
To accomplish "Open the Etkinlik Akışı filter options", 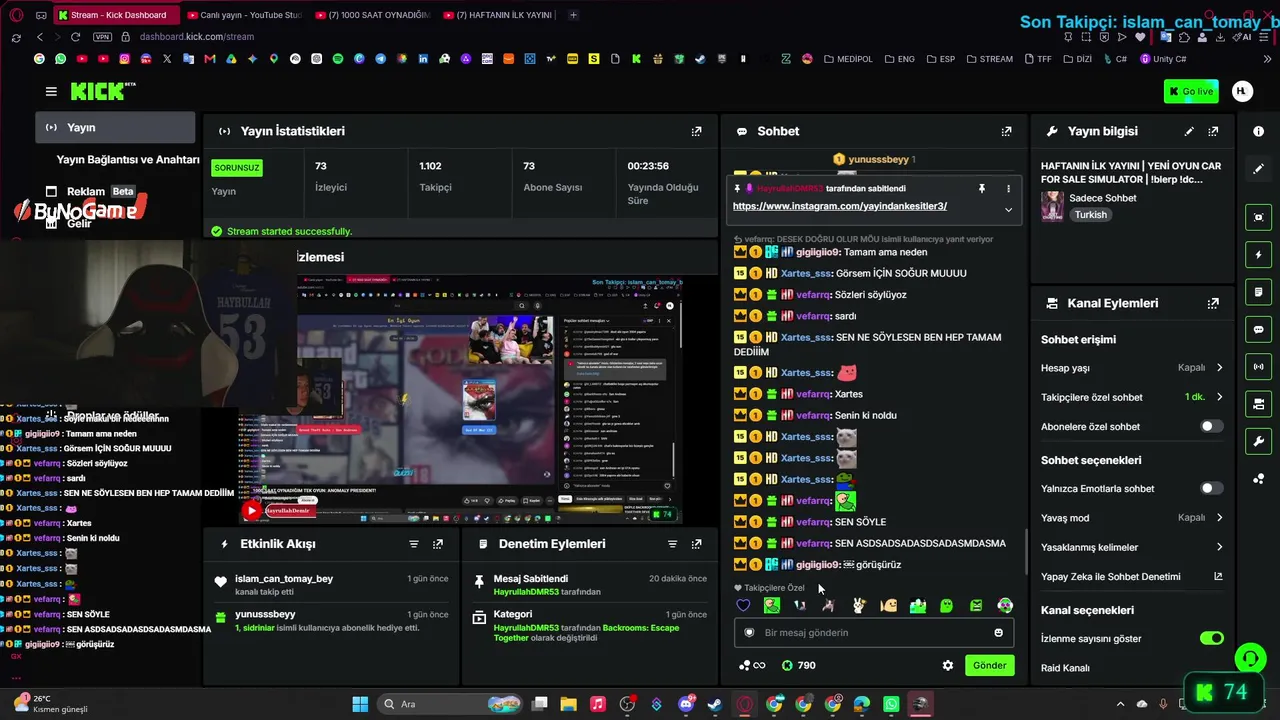I will 414,544.
